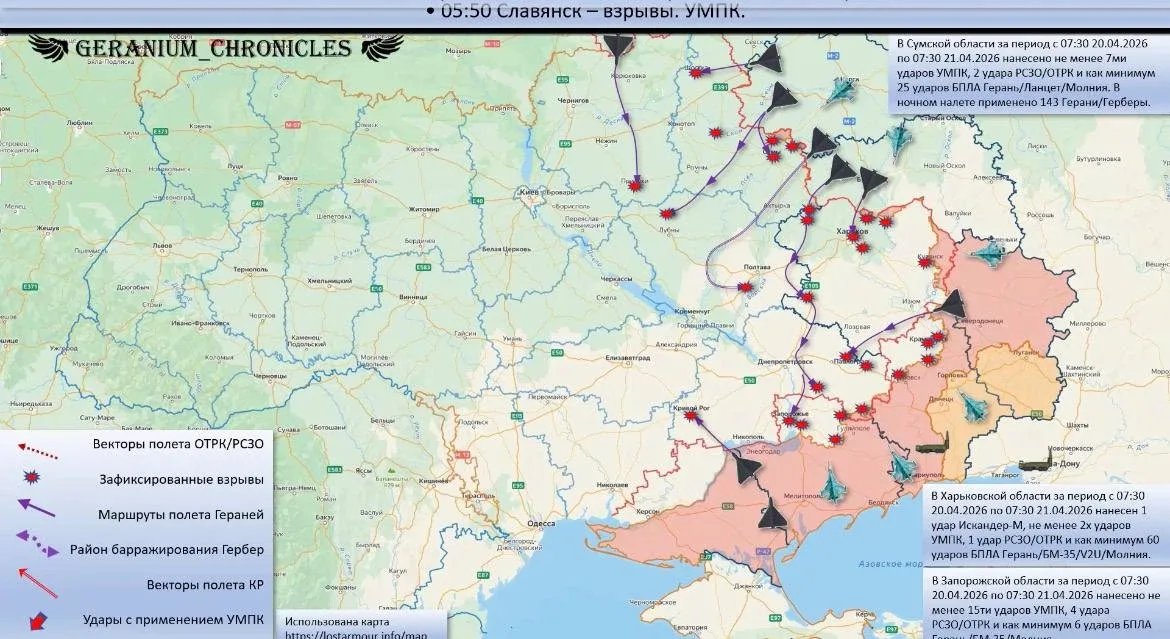Click the explosion marker beside Полтава

coord(745,288)
